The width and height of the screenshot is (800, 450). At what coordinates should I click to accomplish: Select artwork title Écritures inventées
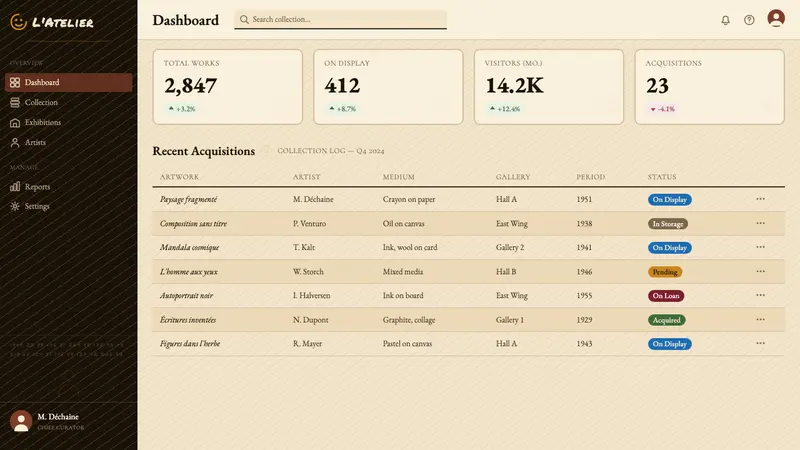coord(188,320)
